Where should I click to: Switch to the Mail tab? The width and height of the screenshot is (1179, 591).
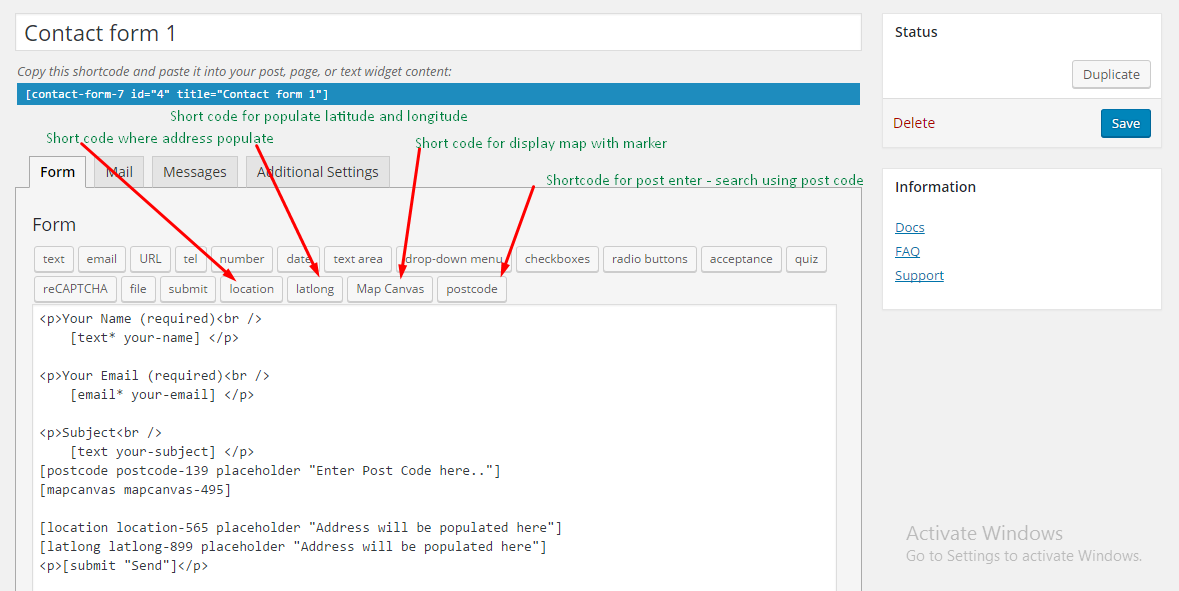[x=119, y=171]
